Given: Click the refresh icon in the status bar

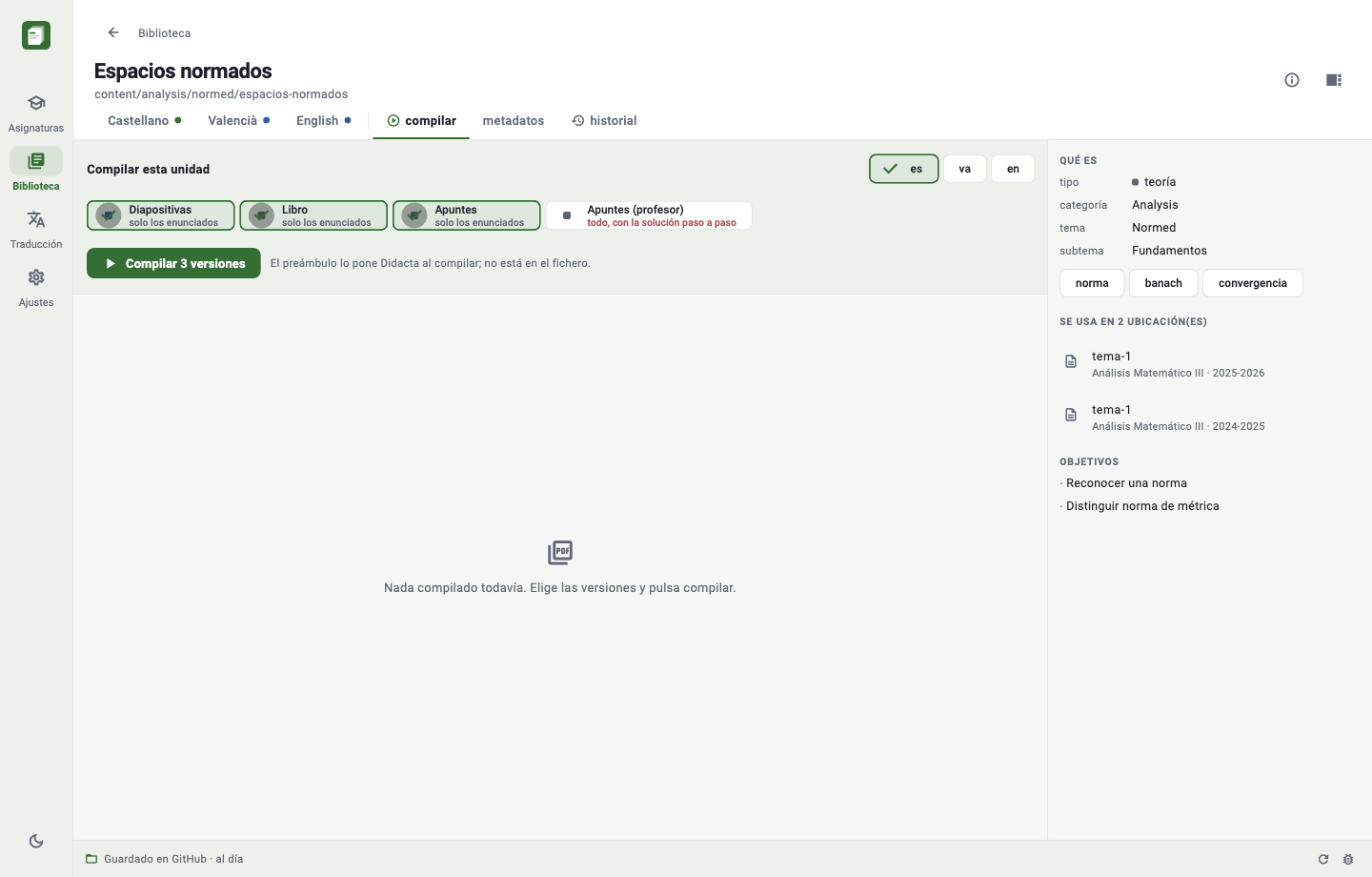Looking at the screenshot, I should 1323,859.
